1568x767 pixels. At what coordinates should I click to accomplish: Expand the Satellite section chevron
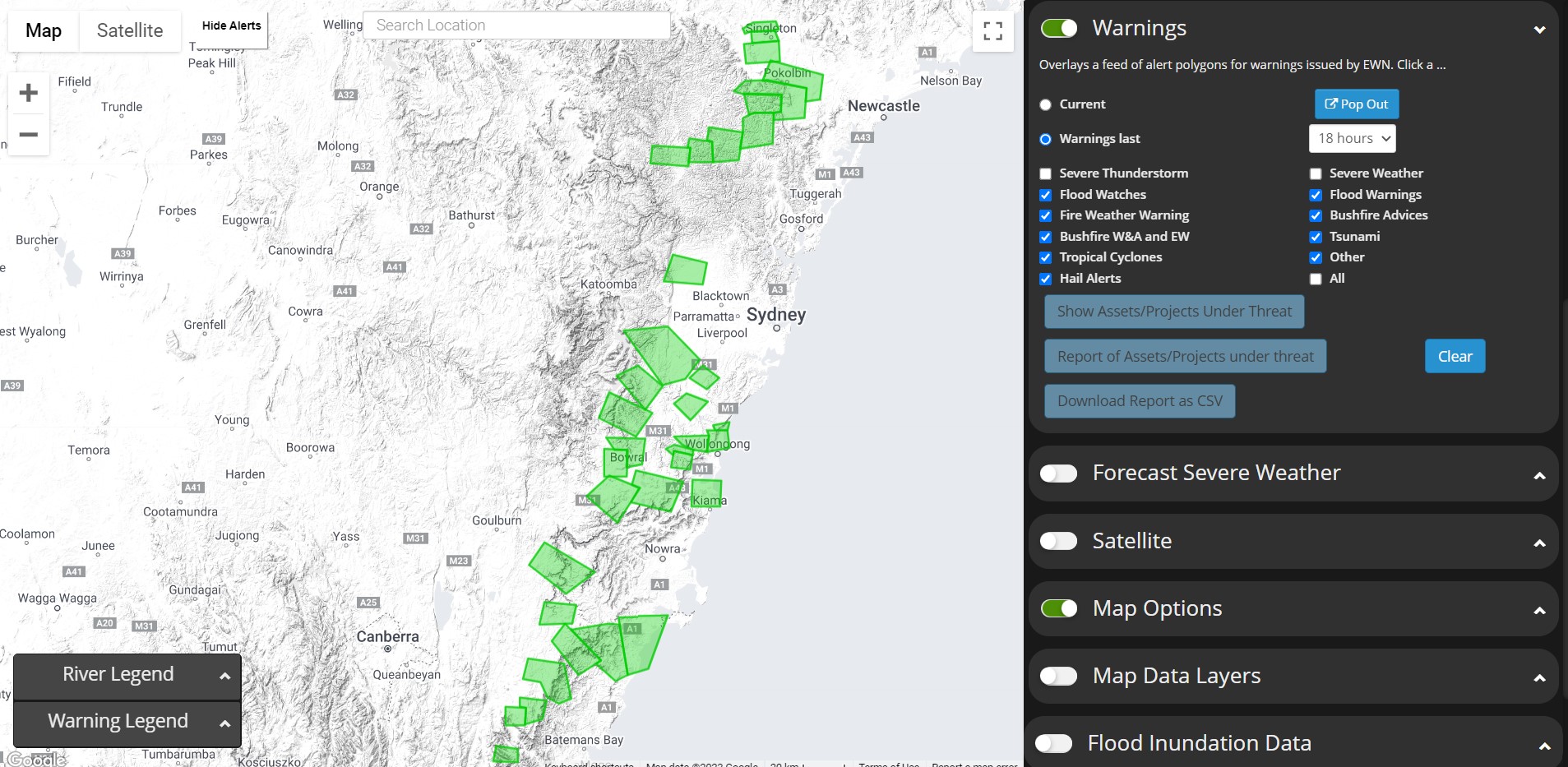pos(1539,543)
